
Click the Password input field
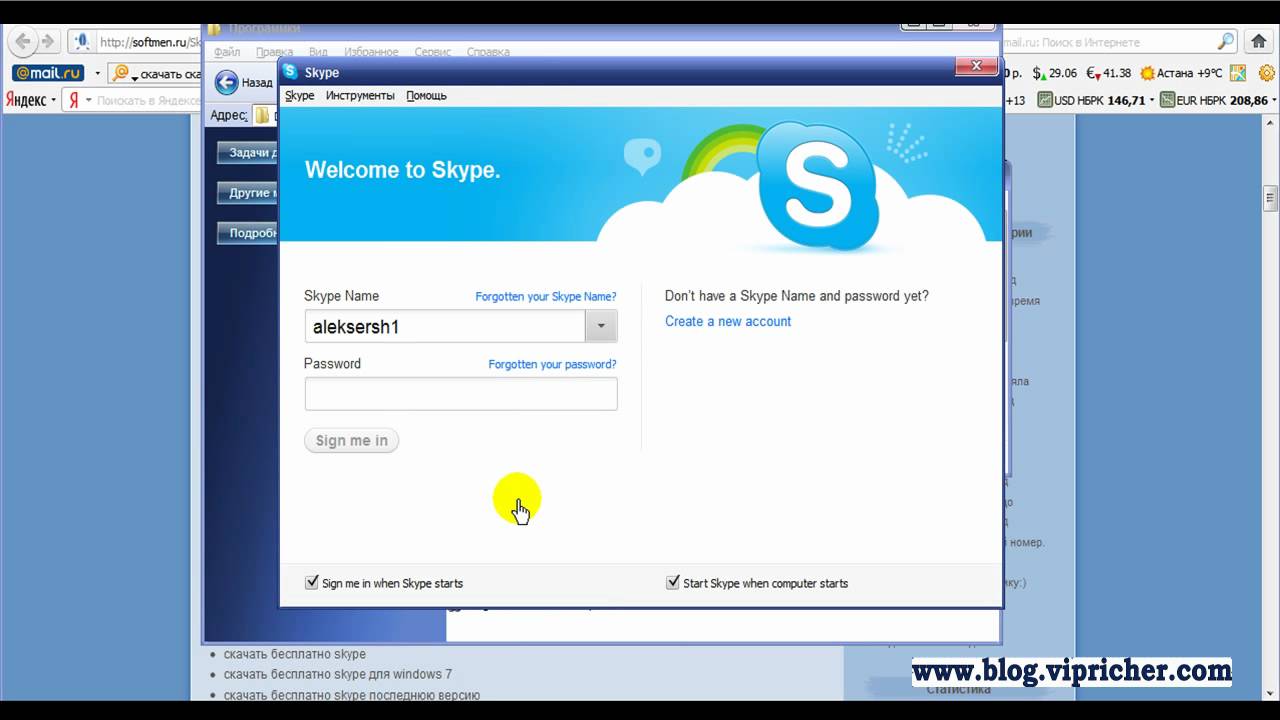pos(461,394)
